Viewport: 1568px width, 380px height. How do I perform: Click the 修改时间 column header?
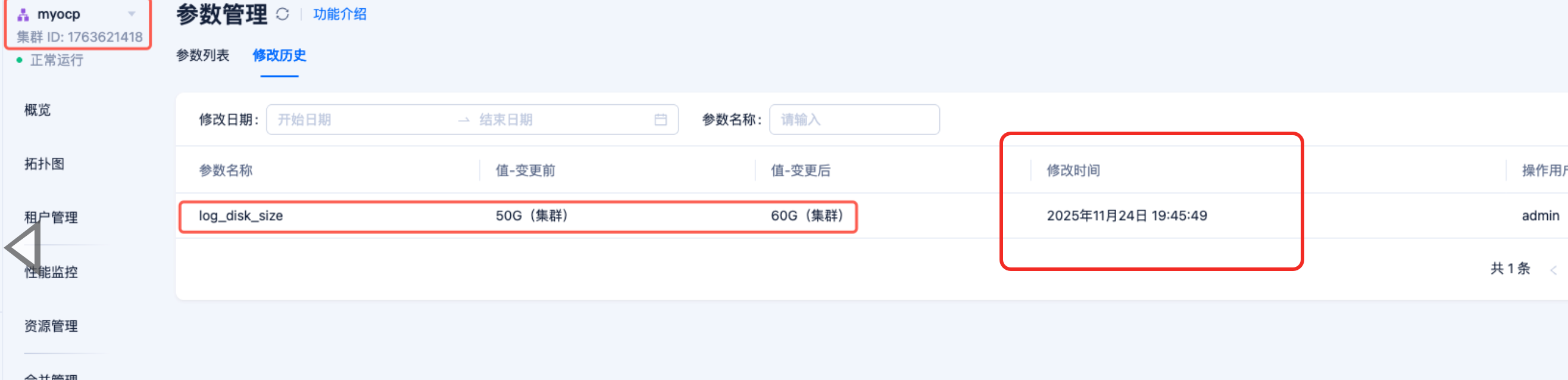(1073, 171)
